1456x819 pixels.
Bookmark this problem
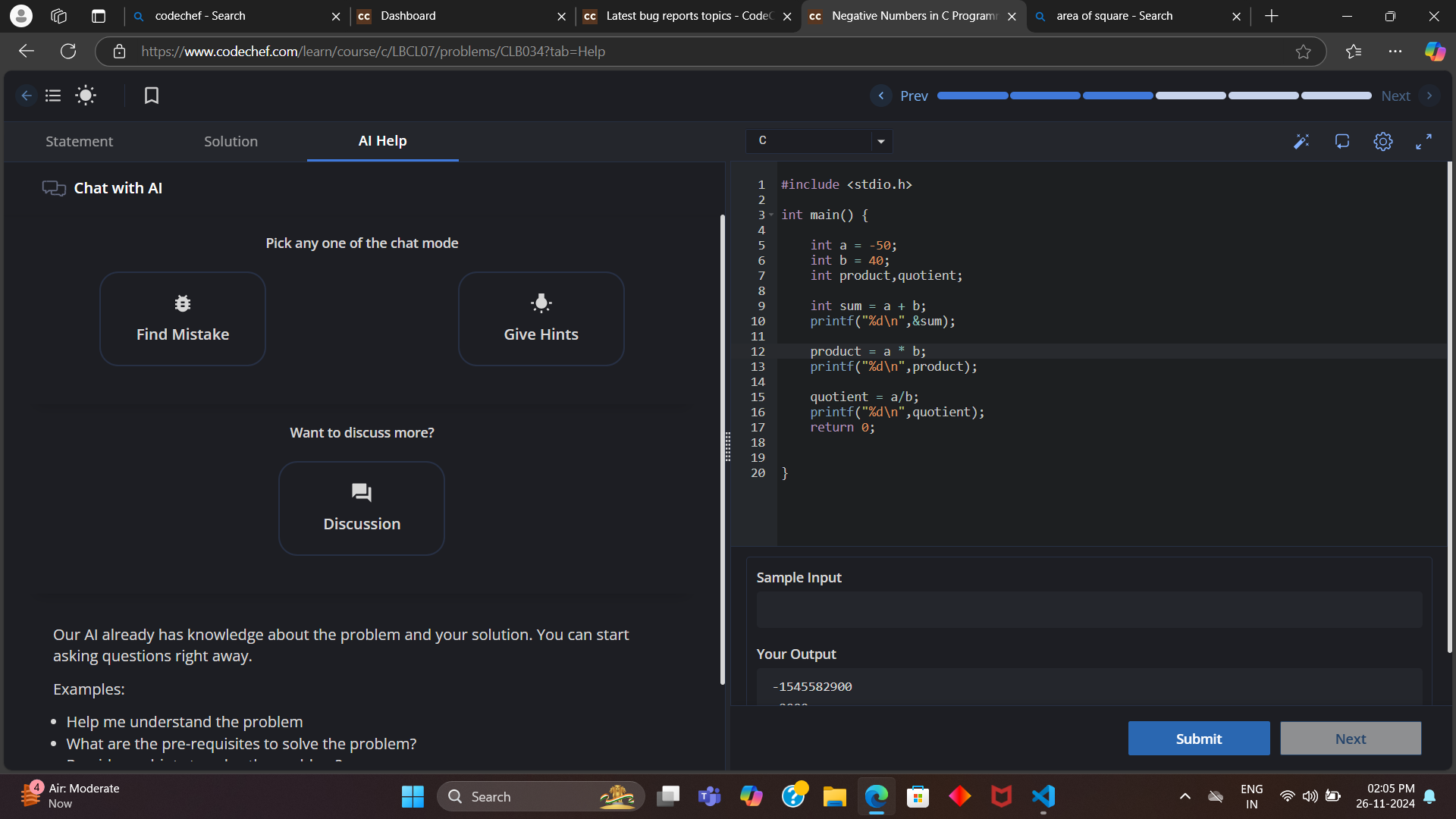[151, 96]
